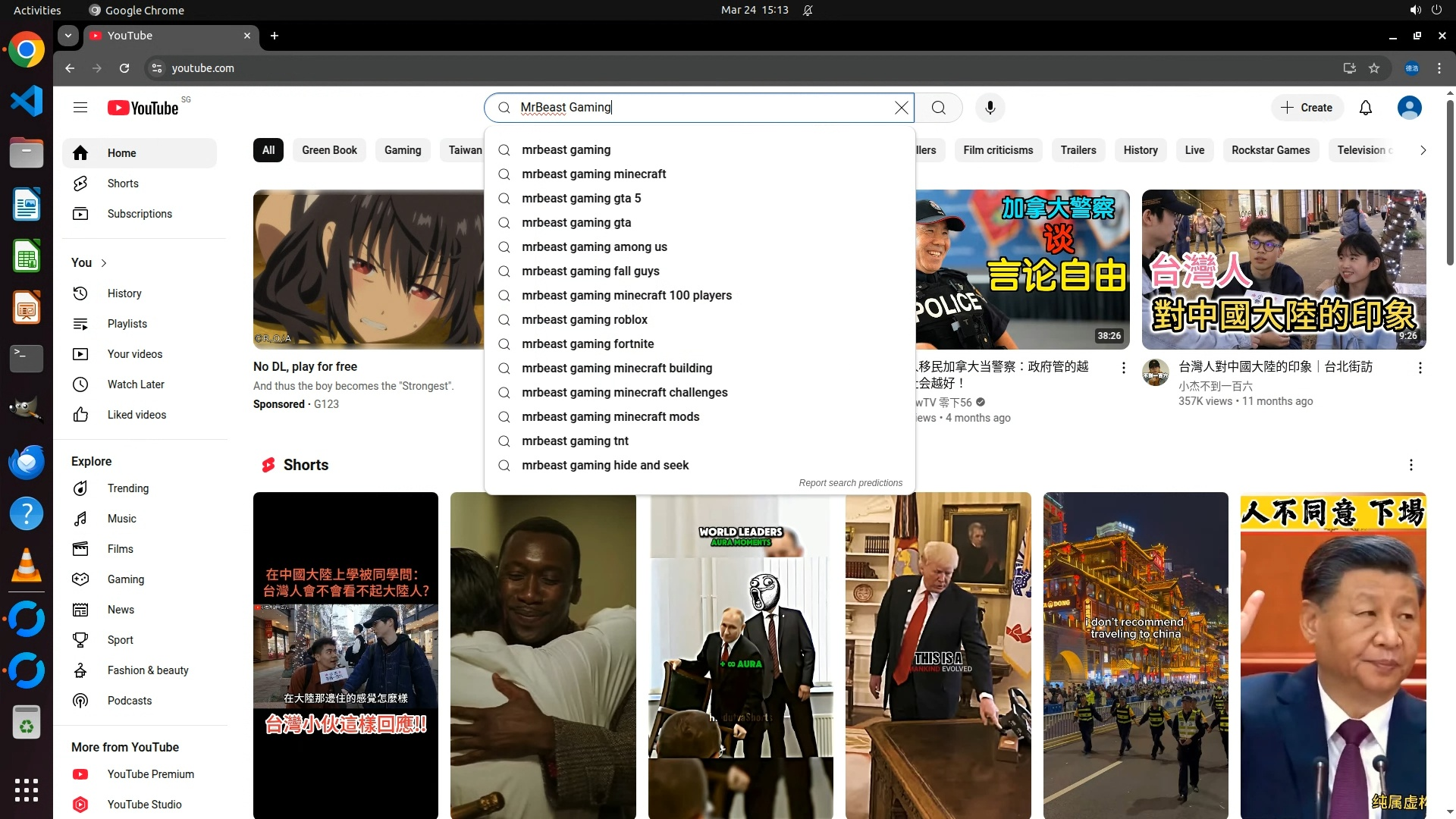Toggle the Gaming filter chip
The height and width of the screenshot is (819, 1456).
coord(402,150)
